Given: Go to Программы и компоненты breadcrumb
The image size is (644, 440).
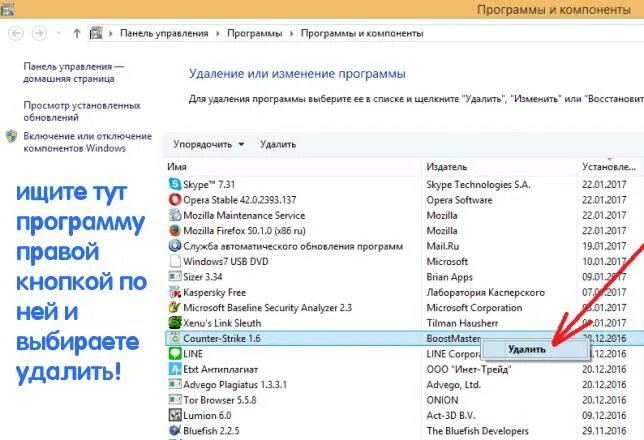Looking at the screenshot, I should click(362, 33).
